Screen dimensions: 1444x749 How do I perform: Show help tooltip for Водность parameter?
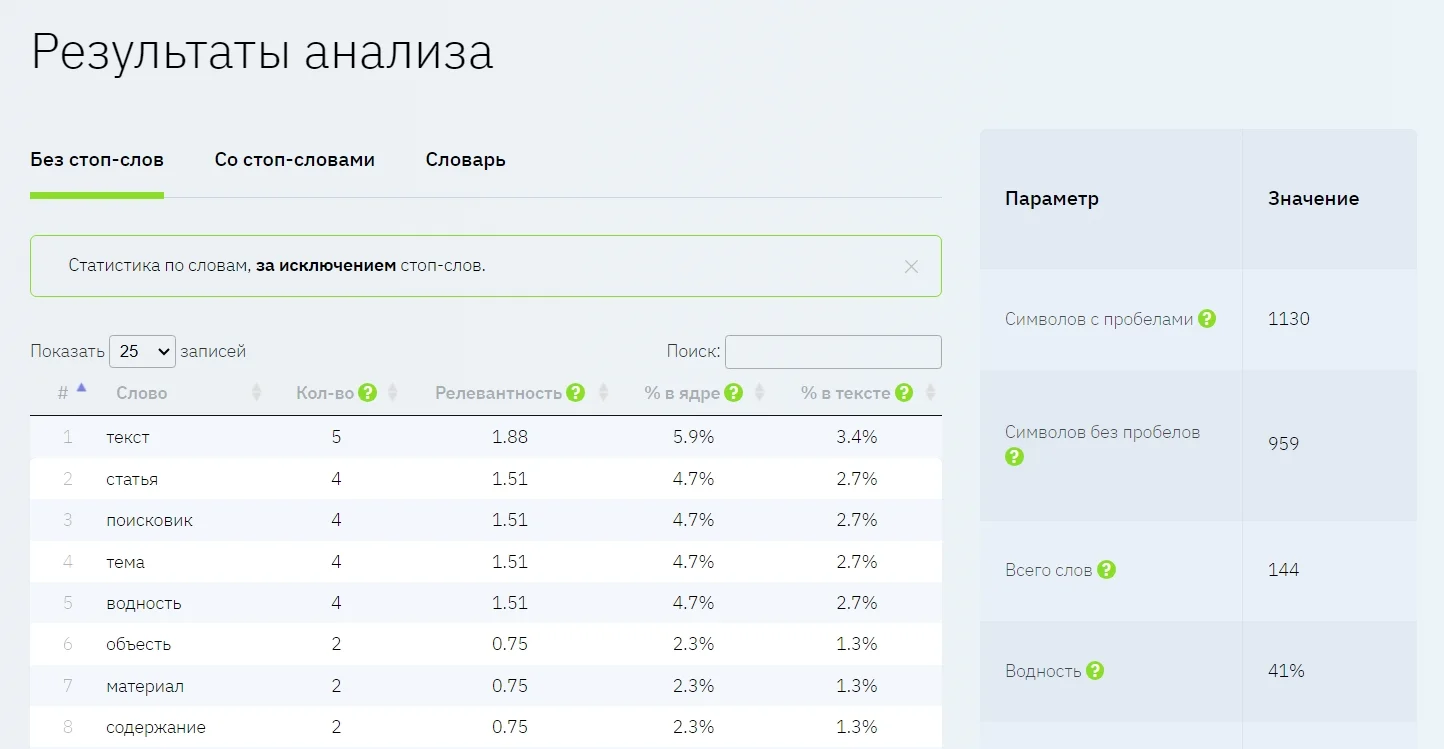point(1095,671)
